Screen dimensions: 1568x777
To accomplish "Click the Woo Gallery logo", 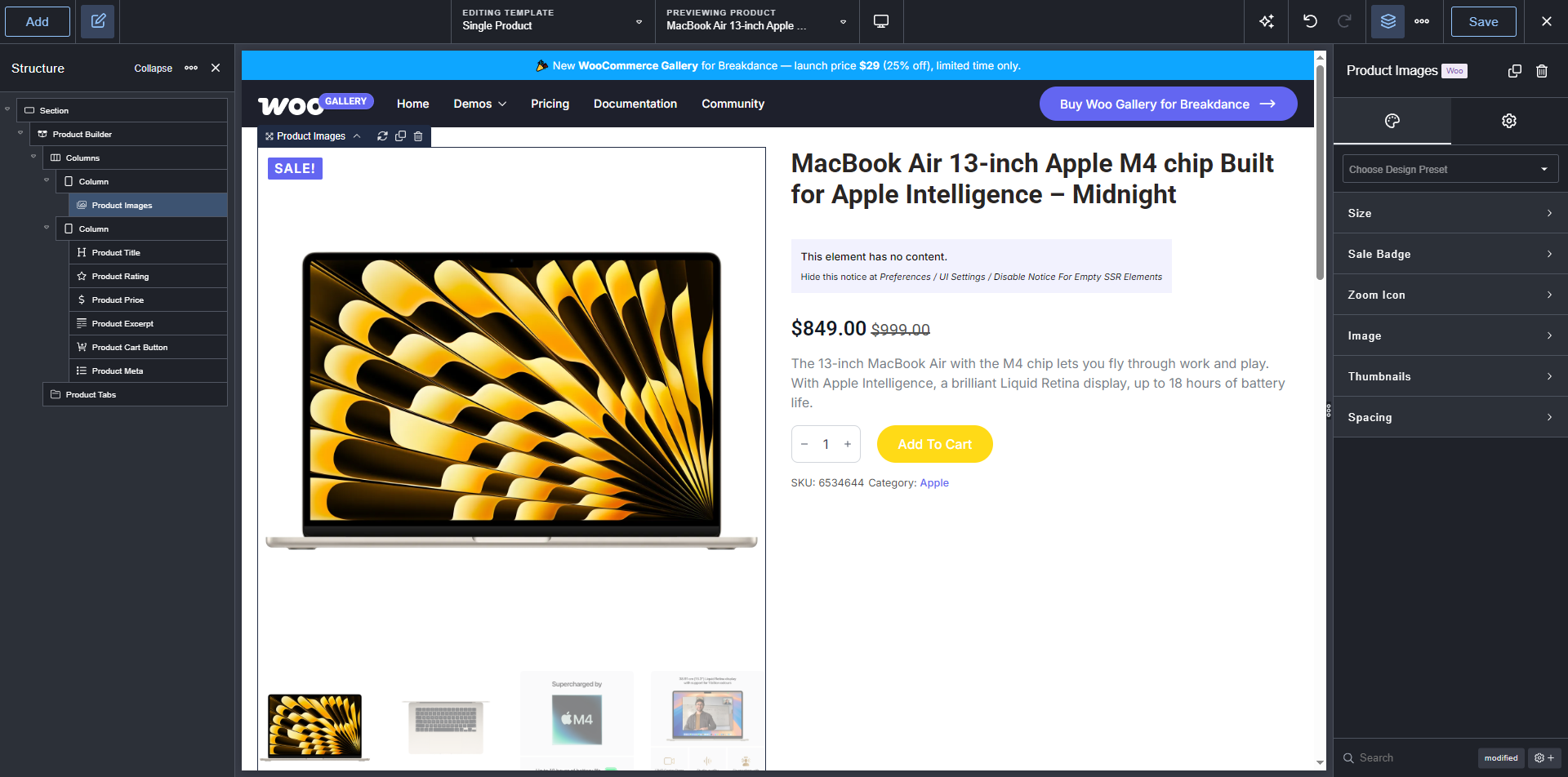I will click(315, 104).
